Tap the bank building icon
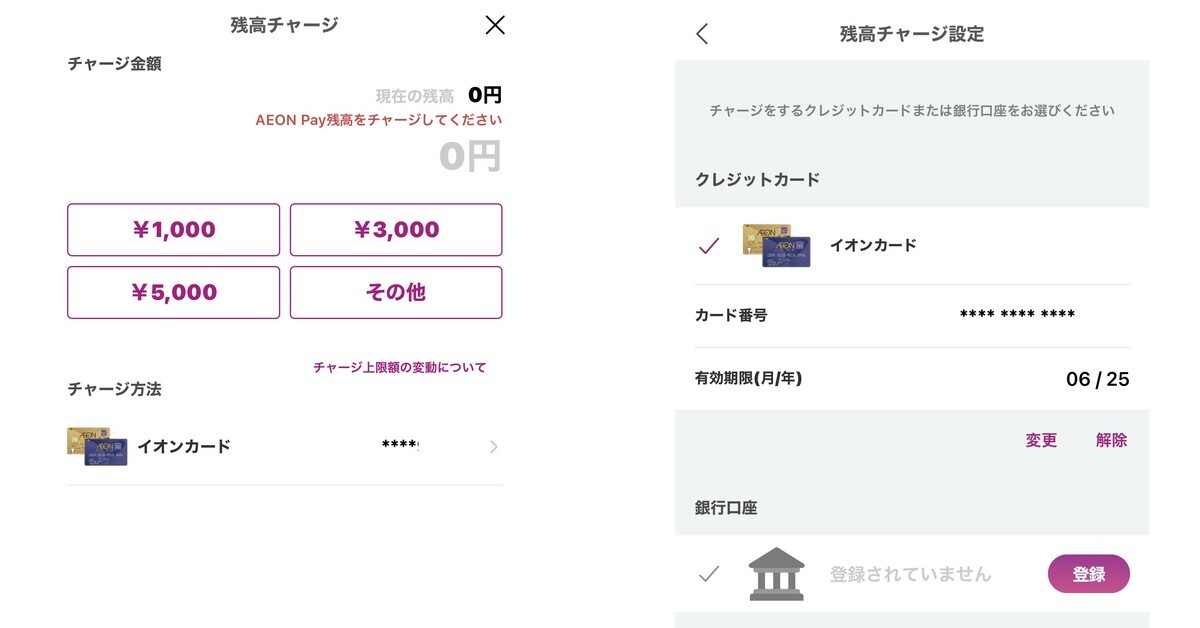 point(776,574)
